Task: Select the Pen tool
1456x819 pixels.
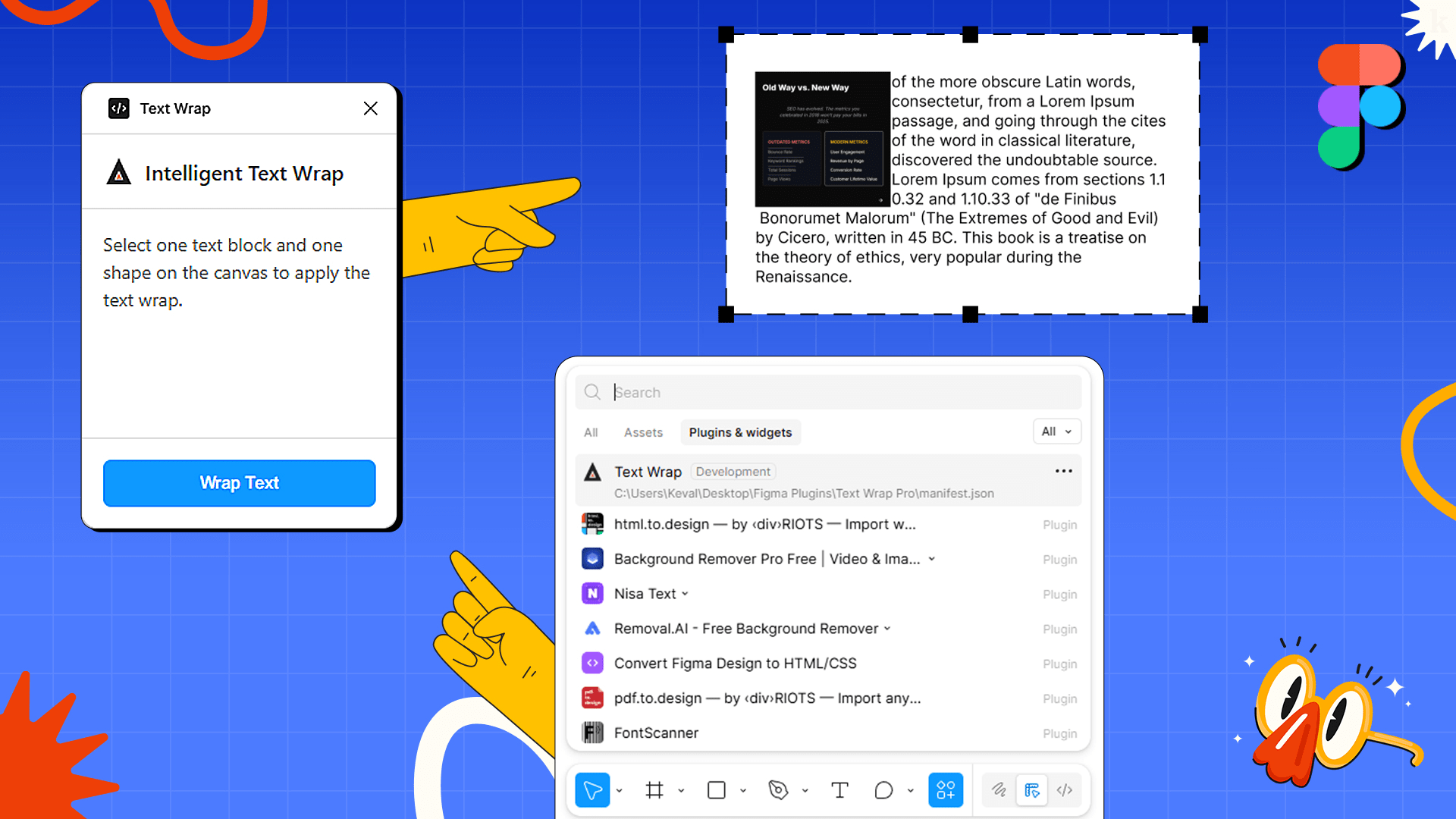Action: [778, 790]
